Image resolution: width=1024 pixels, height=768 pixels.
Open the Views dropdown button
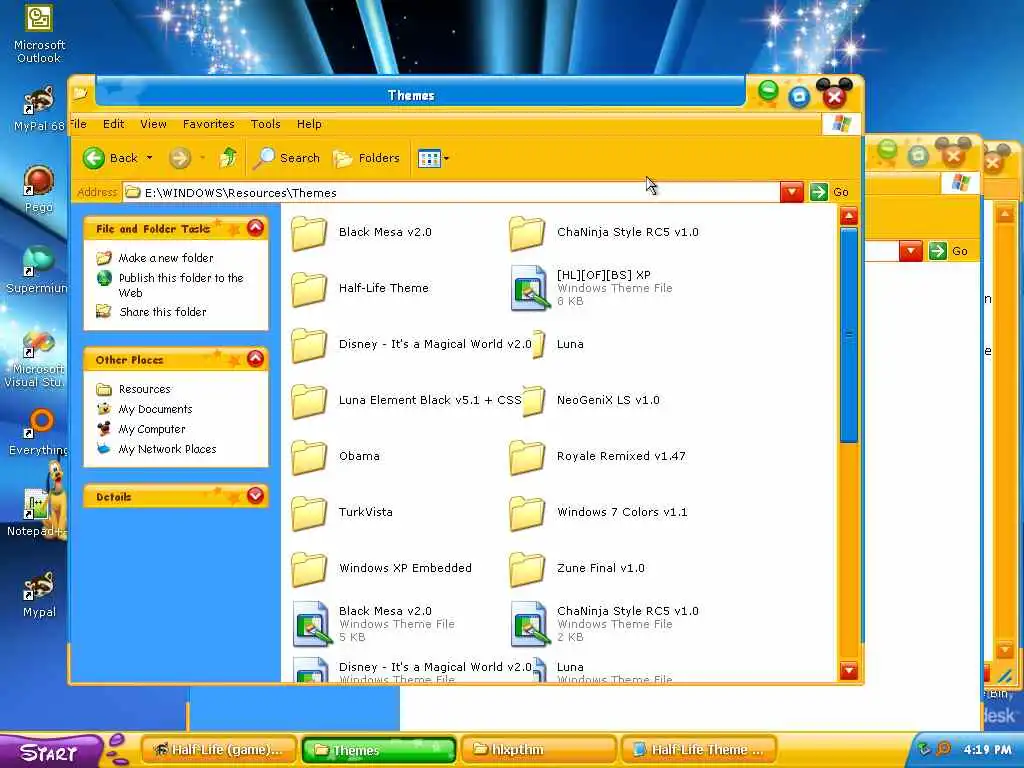tap(433, 158)
